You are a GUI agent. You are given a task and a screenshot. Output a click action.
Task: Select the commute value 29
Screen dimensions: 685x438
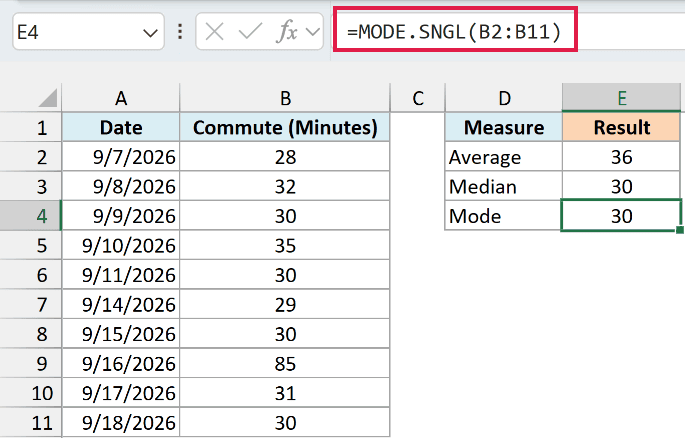285,304
